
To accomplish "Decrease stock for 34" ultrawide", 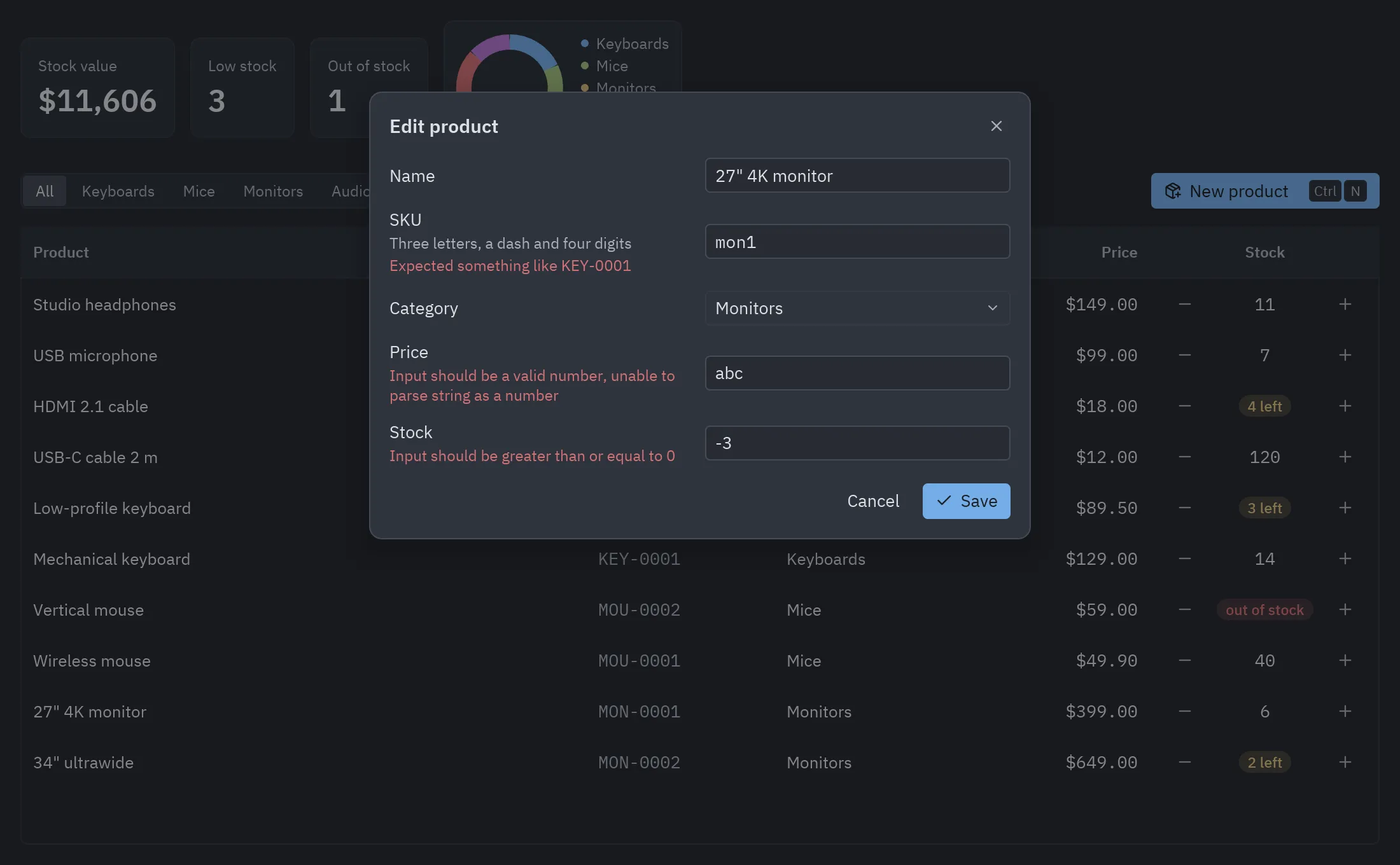I will pyautogui.click(x=1184, y=762).
